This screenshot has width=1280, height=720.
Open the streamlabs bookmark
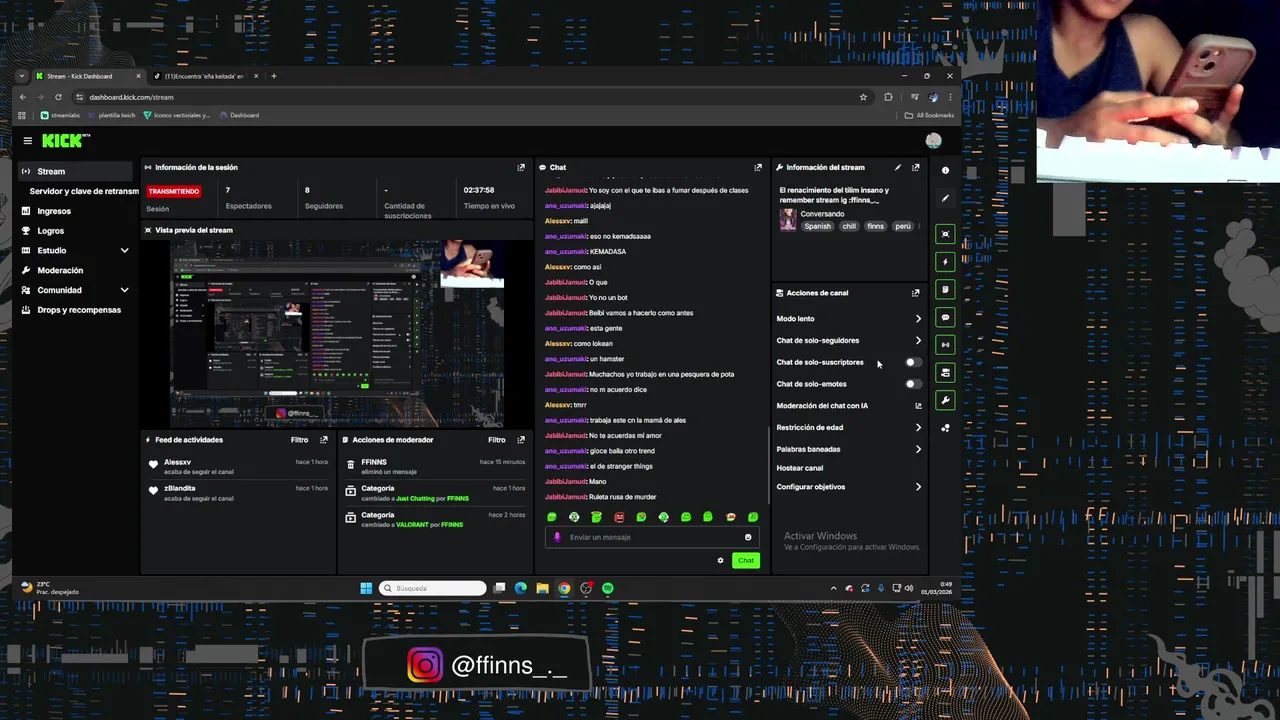[x=60, y=115]
